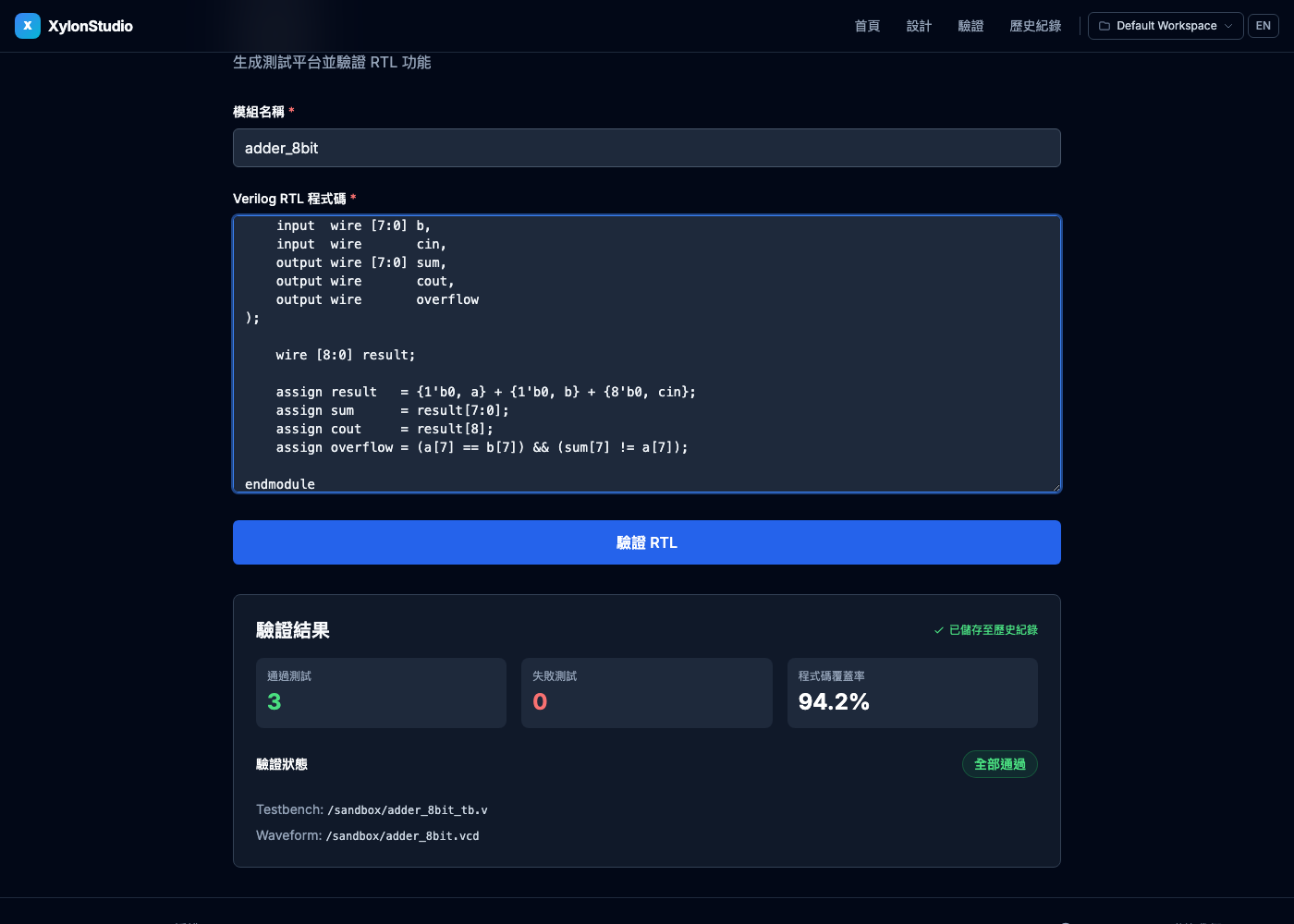Open the 歷史紀錄 nav item
This screenshot has width=1294, height=924.
1035,26
